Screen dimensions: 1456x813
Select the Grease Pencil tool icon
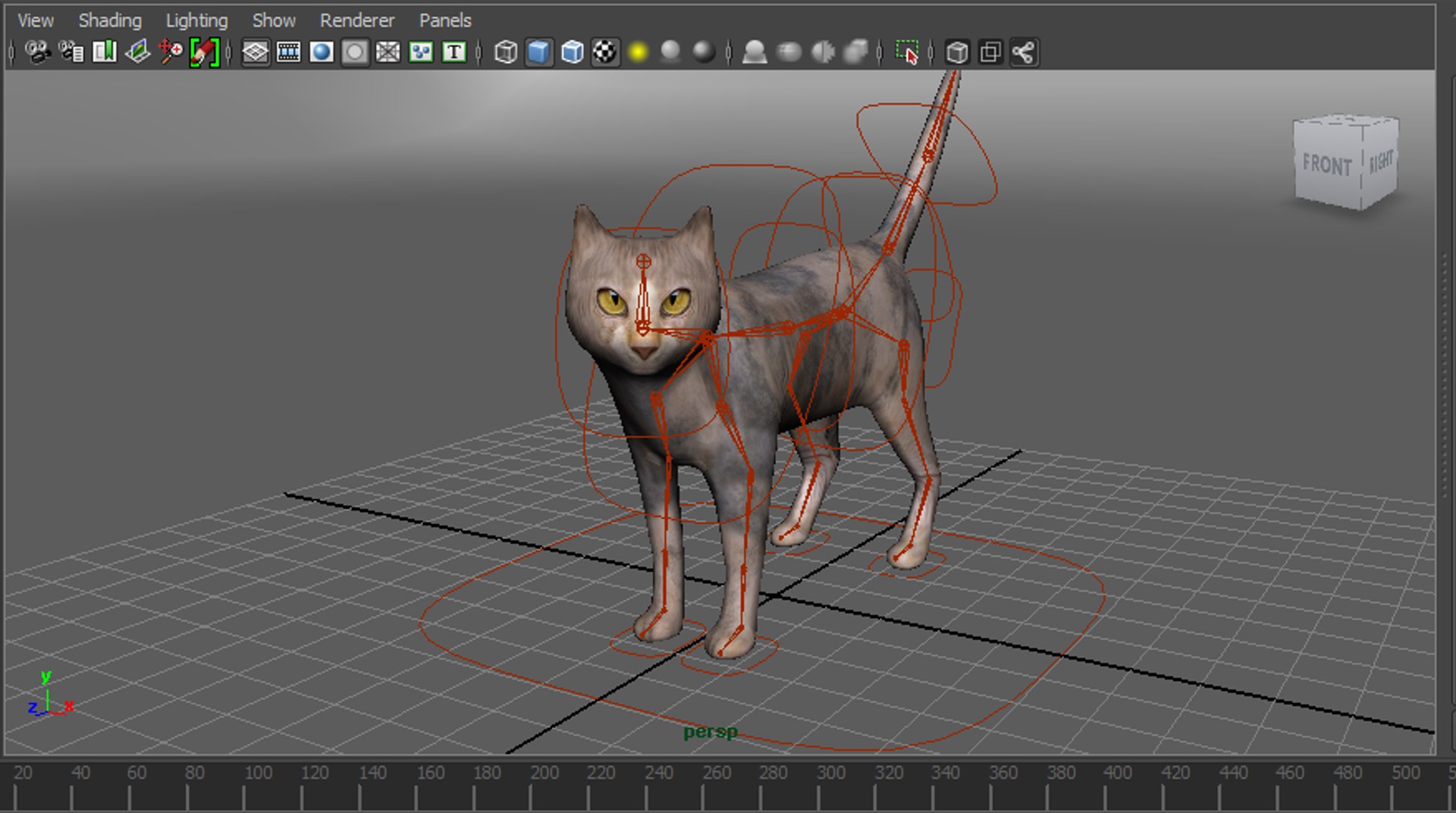[x=204, y=52]
